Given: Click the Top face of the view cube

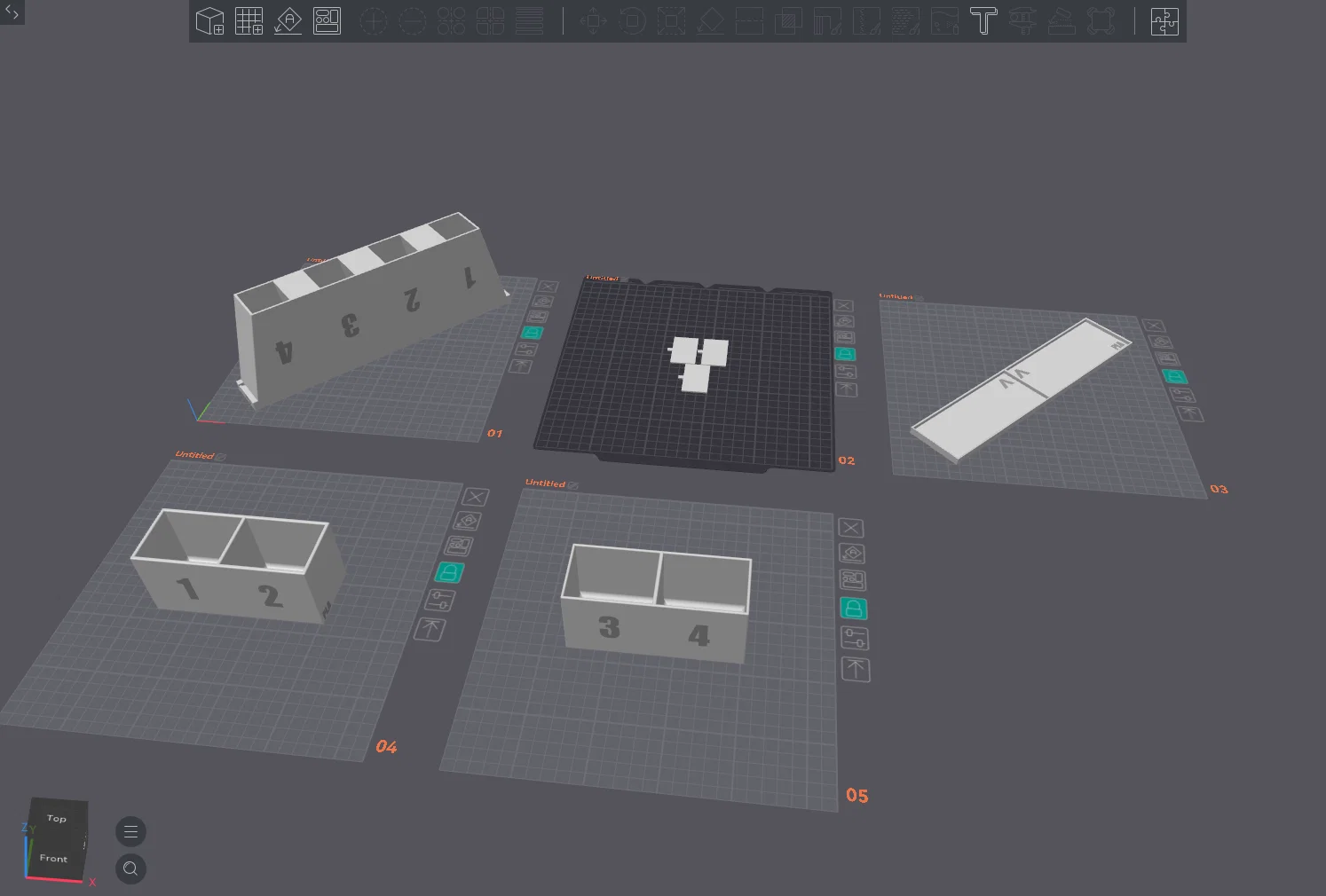Looking at the screenshot, I should point(58,818).
